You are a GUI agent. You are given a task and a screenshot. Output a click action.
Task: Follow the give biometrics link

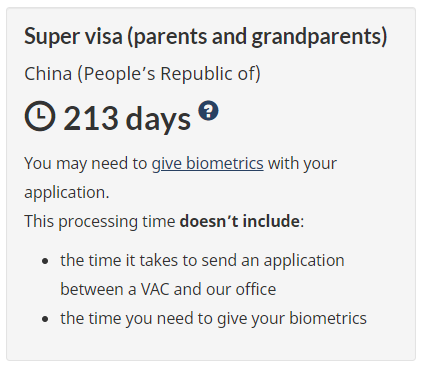[x=208, y=164]
